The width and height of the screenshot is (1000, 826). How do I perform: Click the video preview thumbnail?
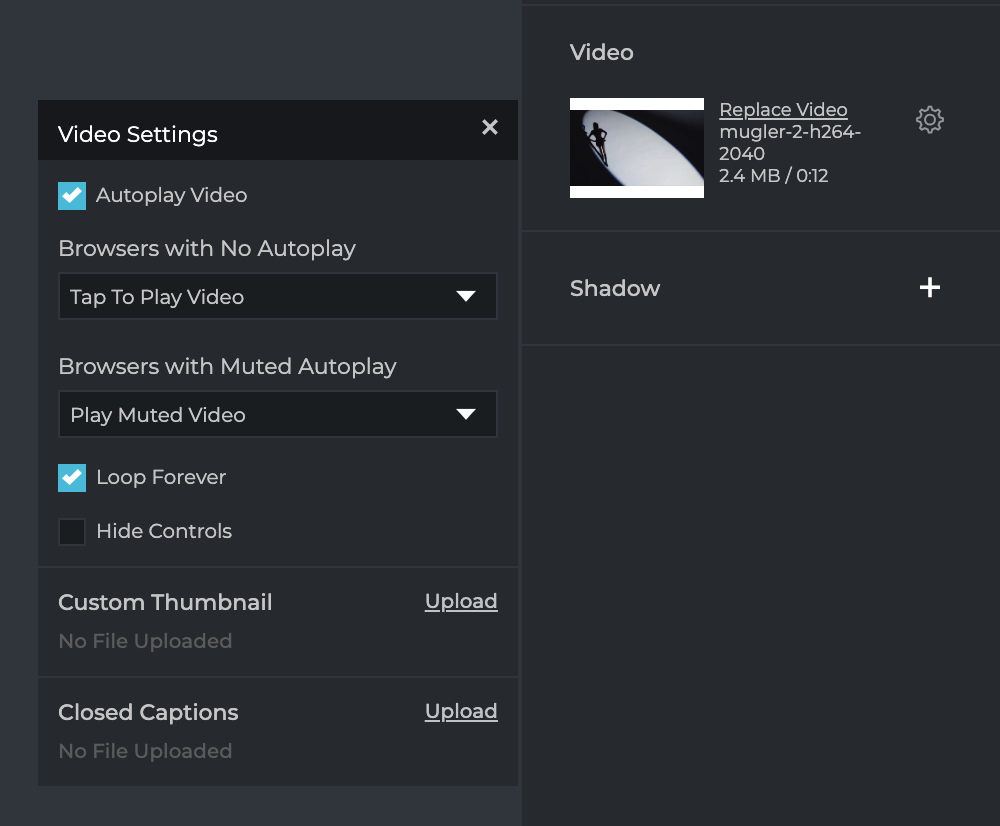click(637, 148)
